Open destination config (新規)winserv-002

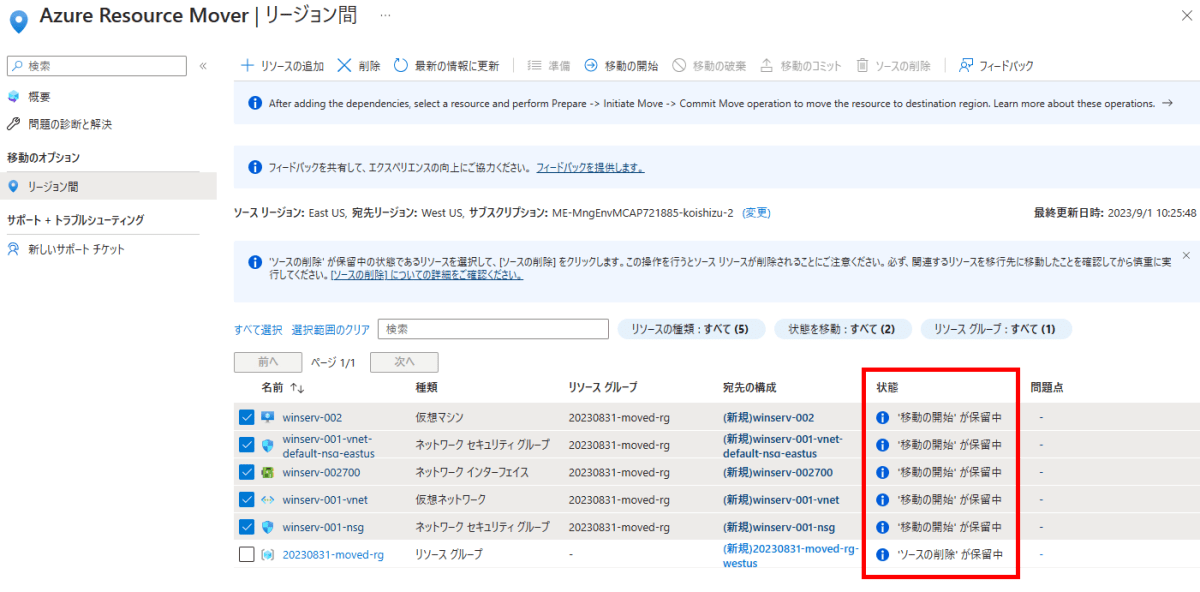768,417
